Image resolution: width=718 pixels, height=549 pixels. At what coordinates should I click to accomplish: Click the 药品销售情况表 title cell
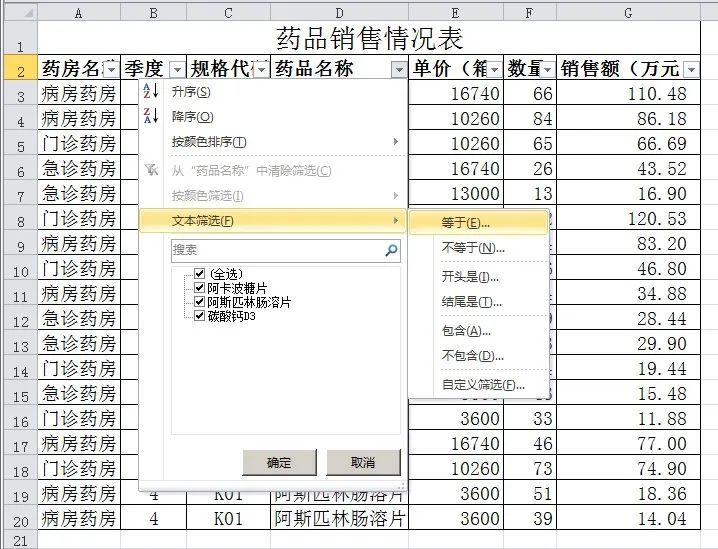click(369, 38)
